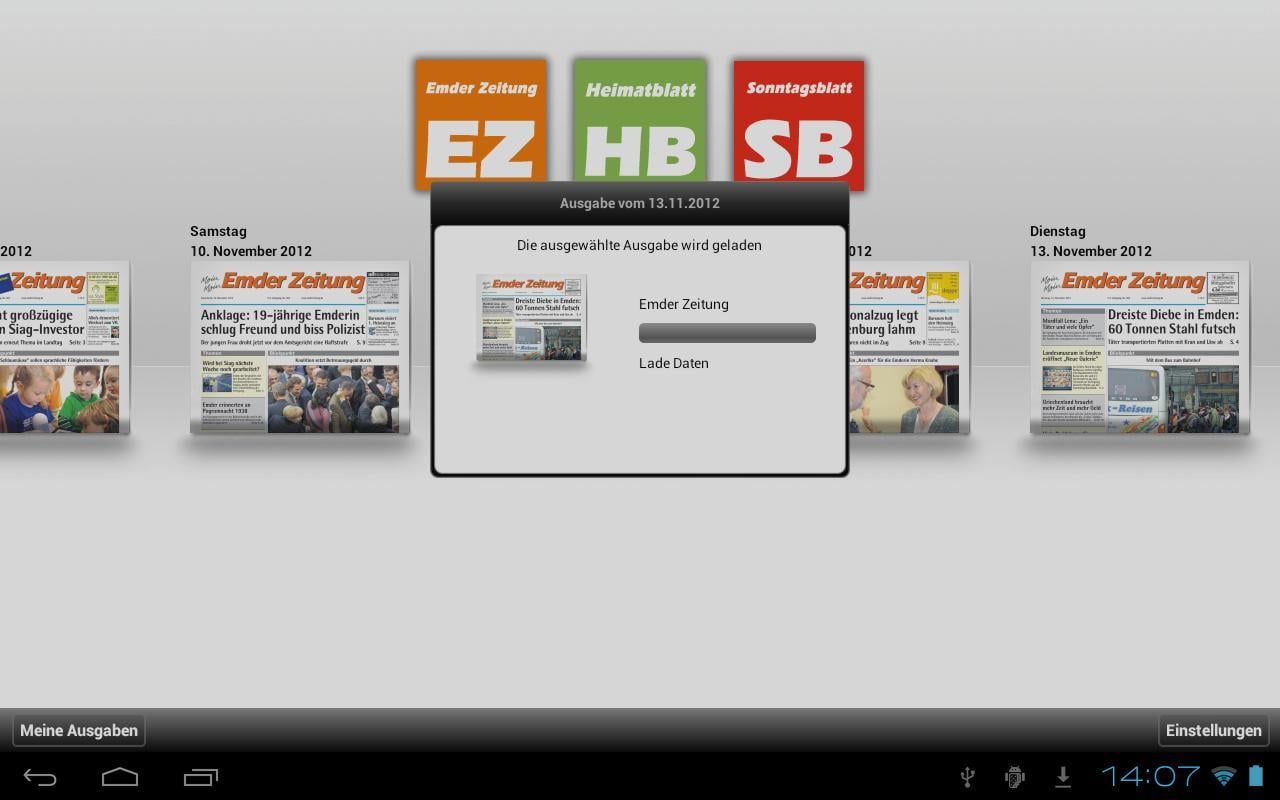
Task: Open the Samstag 10. November 2012 issue cover
Action: point(300,347)
